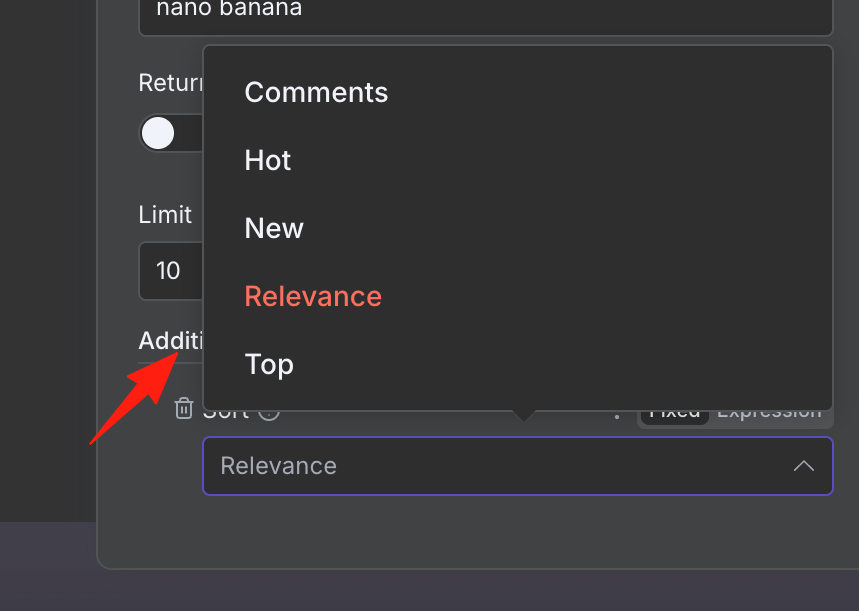860x612 pixels.
Task: Click the Additional Fields section heading
Action: [x=171, y=341]
